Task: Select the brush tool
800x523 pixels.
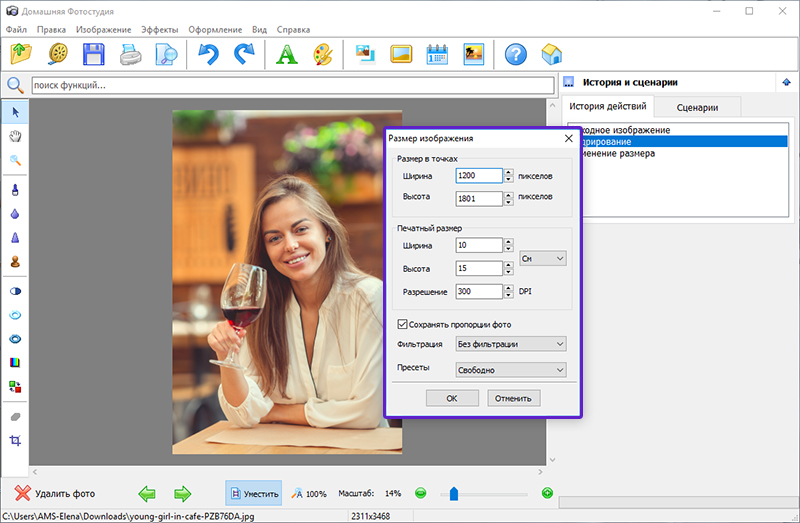Action: point(15,190)
